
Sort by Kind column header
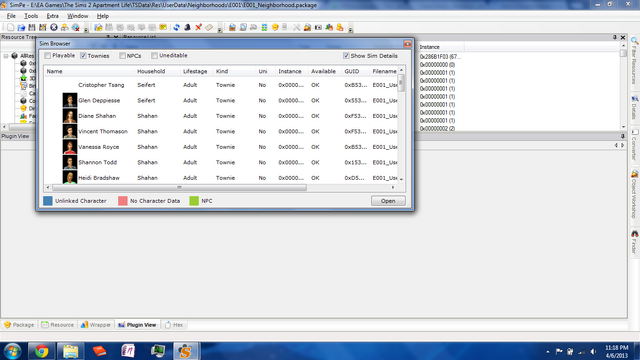(235, 71)
